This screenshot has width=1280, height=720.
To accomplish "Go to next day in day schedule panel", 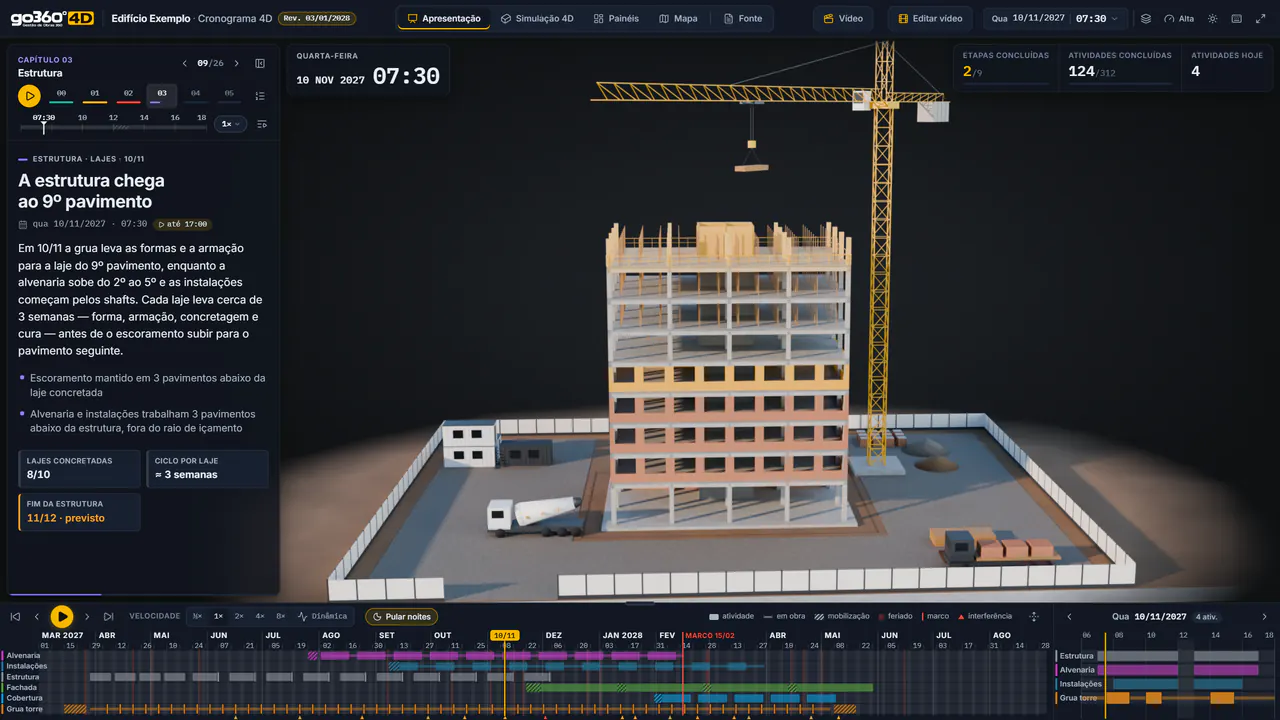I will tap(1264, 617).
